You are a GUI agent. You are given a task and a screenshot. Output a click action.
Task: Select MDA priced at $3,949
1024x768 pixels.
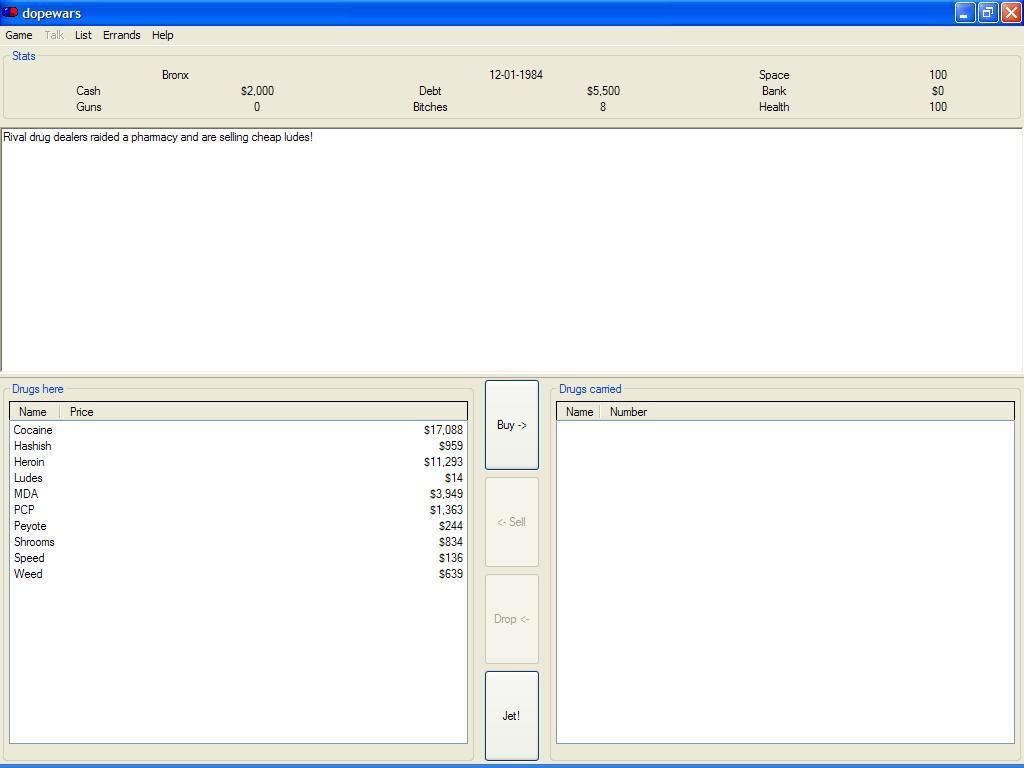(x=26, y=494)
